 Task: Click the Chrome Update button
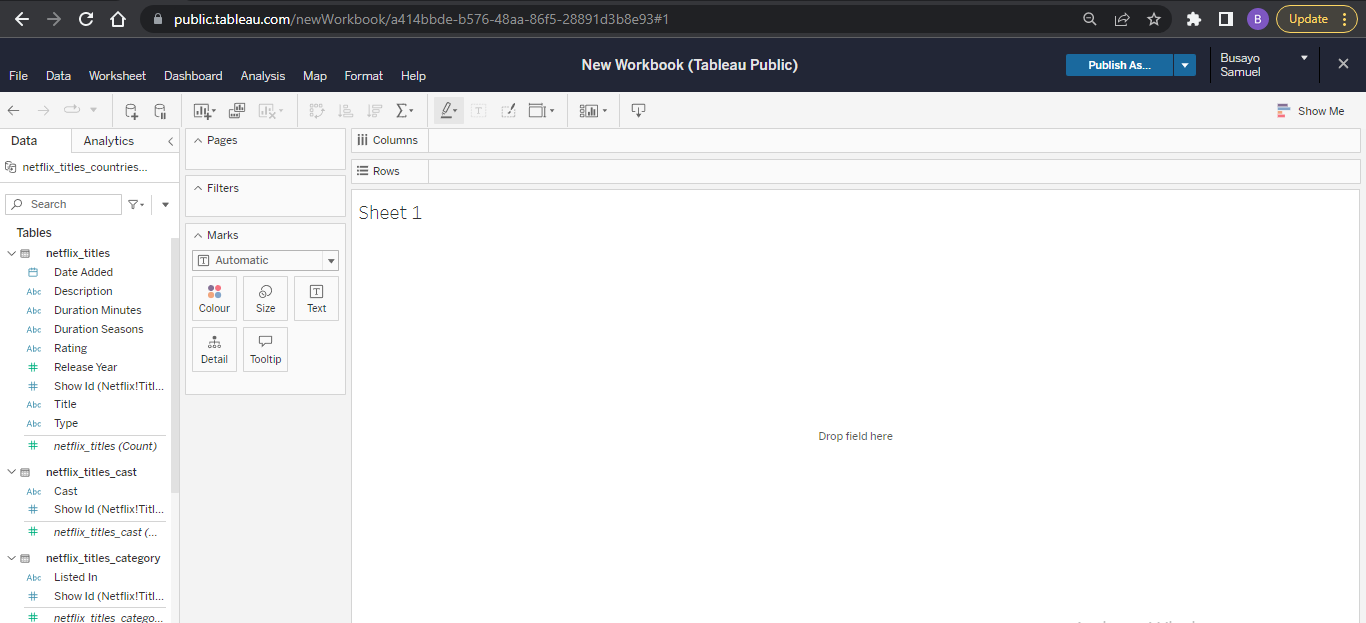[1317, 19]
